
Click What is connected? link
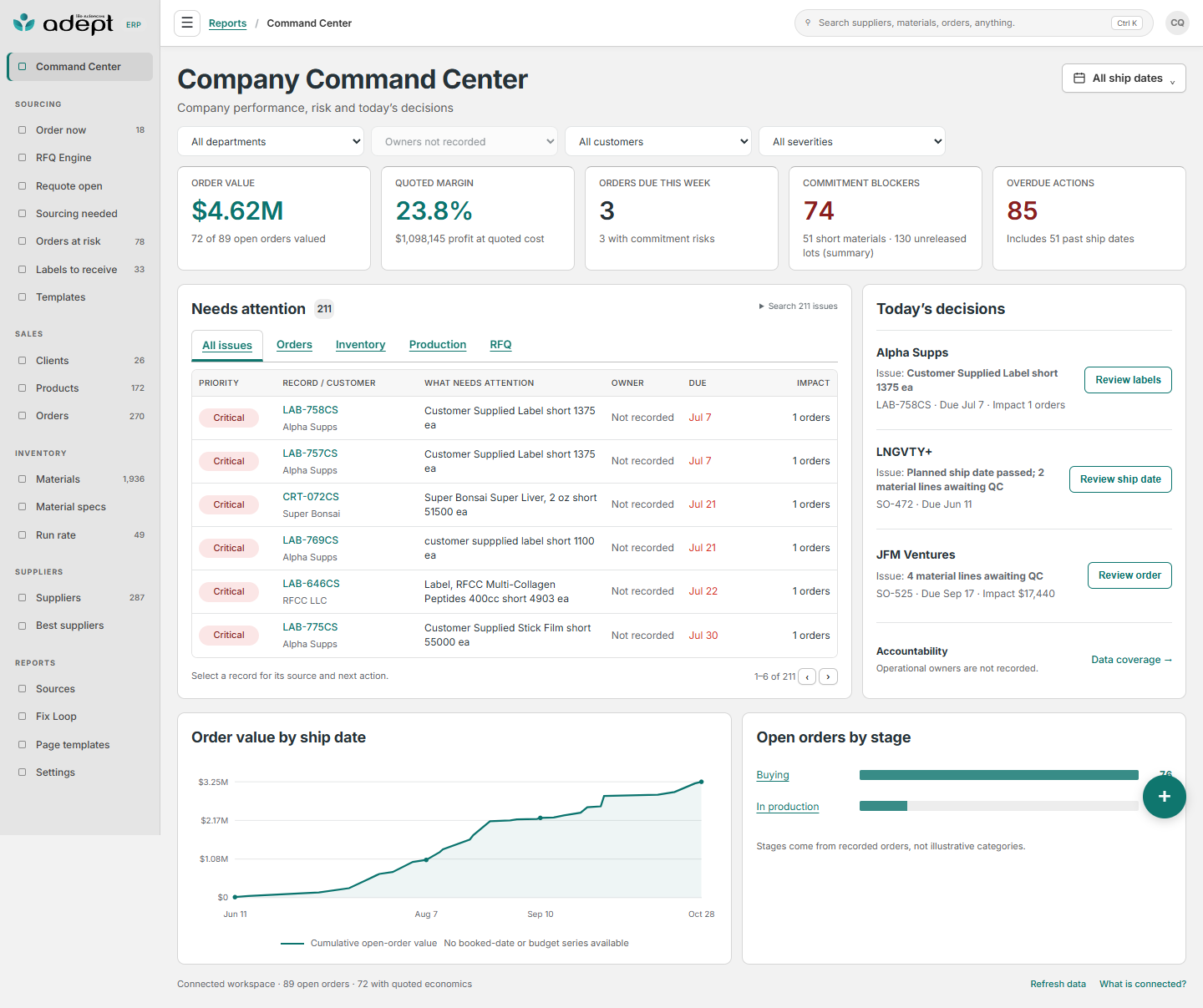point(1143,984)
